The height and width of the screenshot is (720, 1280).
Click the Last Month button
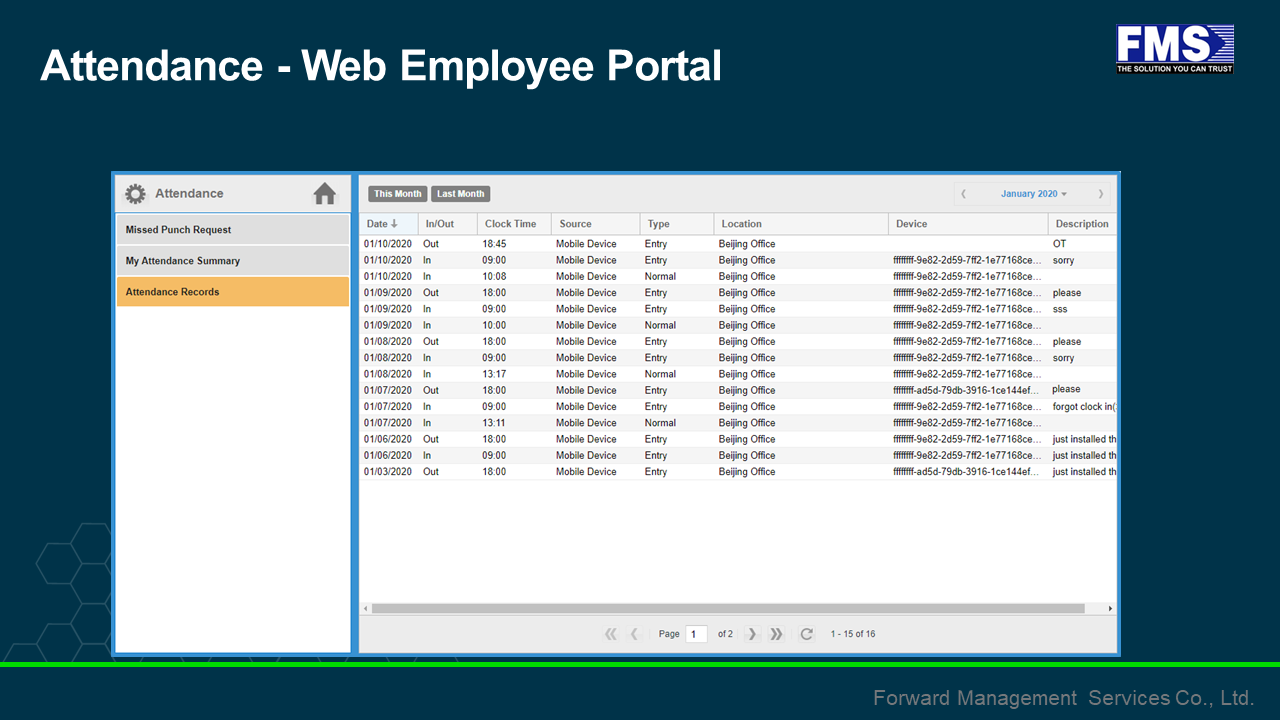pyautogui.click(x=461, y=194)
